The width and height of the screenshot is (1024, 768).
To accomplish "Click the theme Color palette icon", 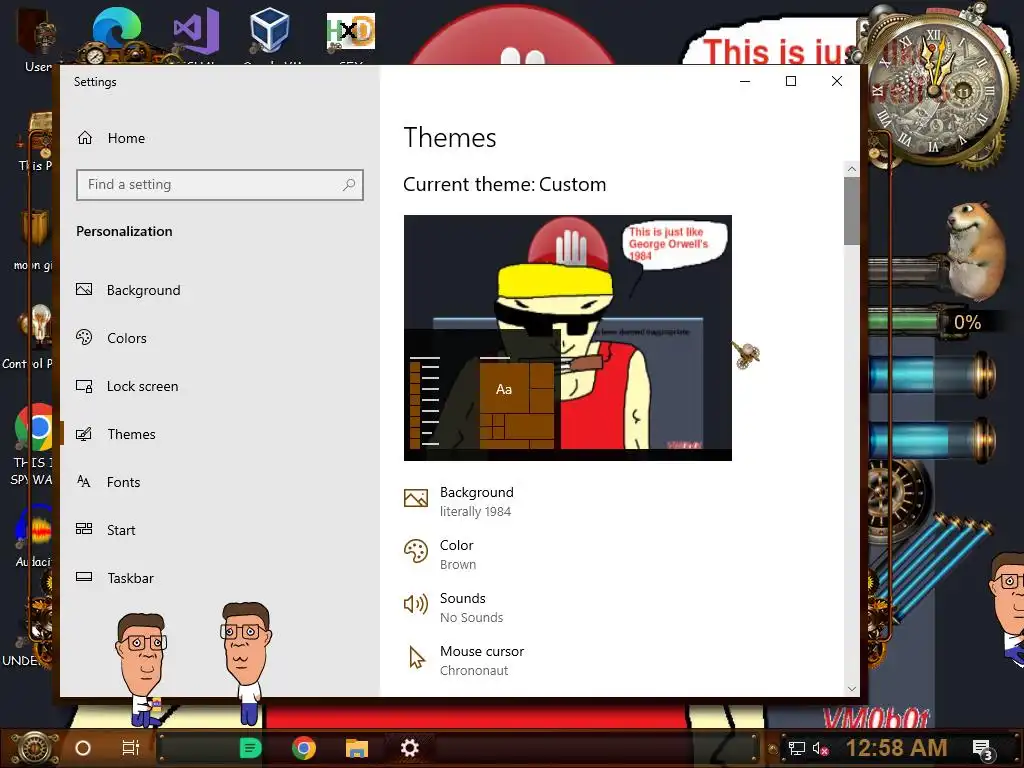I will pyautogui.click(x=416, y=551).
